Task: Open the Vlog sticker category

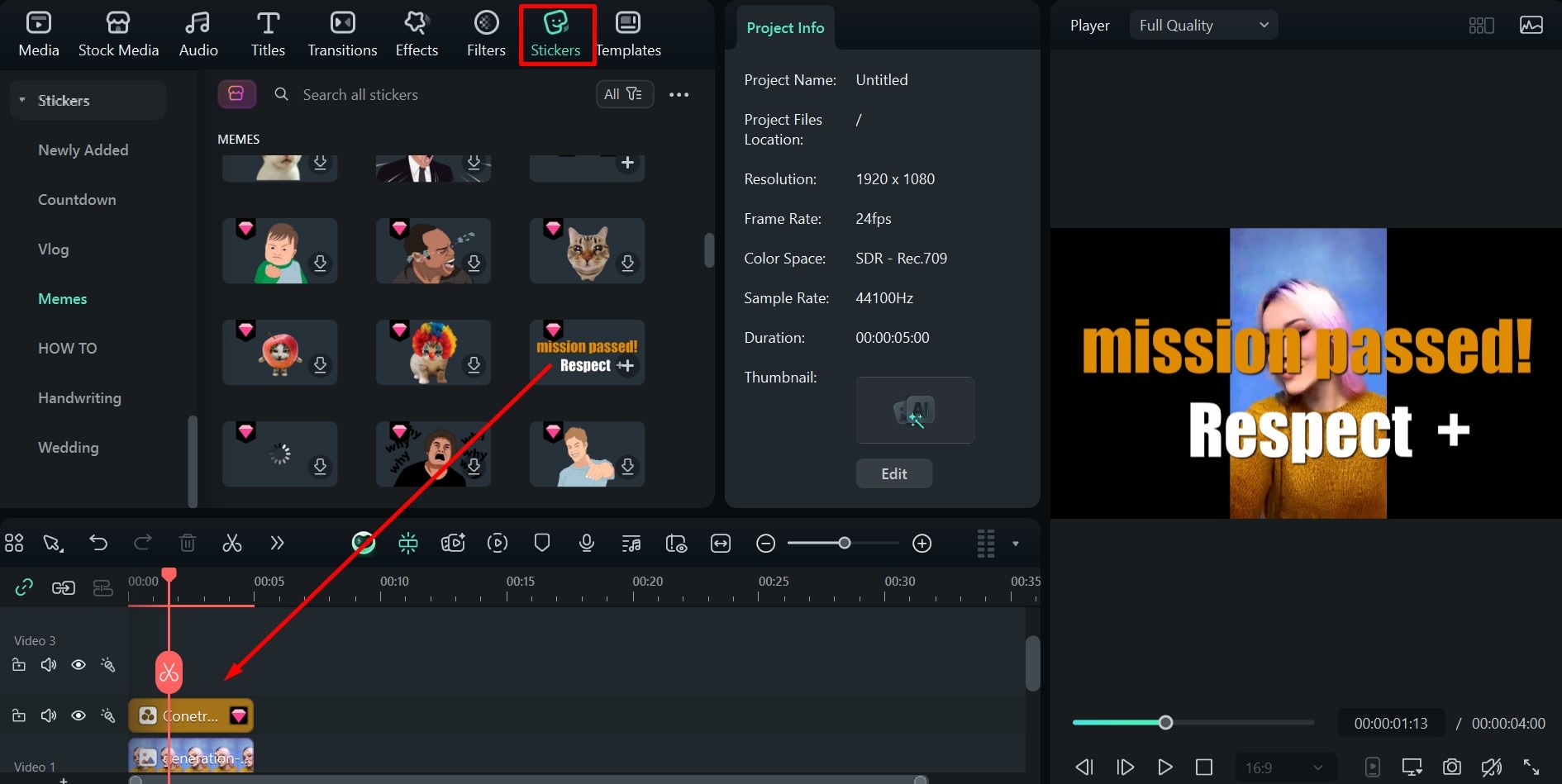Action: (53, 249)
